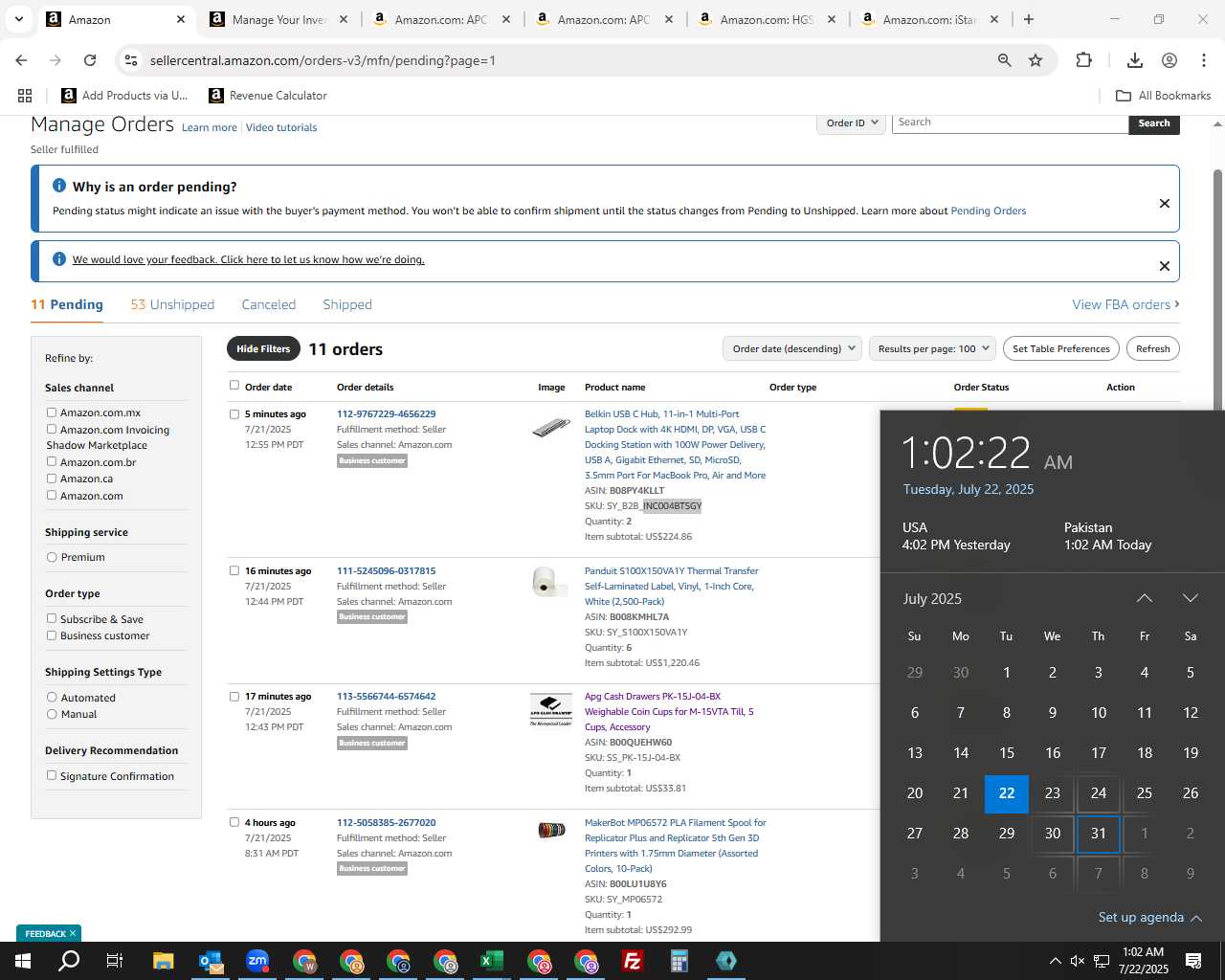Image resolution: width=1225 pixels, height=980 pixels.
Task: Open Task View on taskbar
Action: pos(115,961)
